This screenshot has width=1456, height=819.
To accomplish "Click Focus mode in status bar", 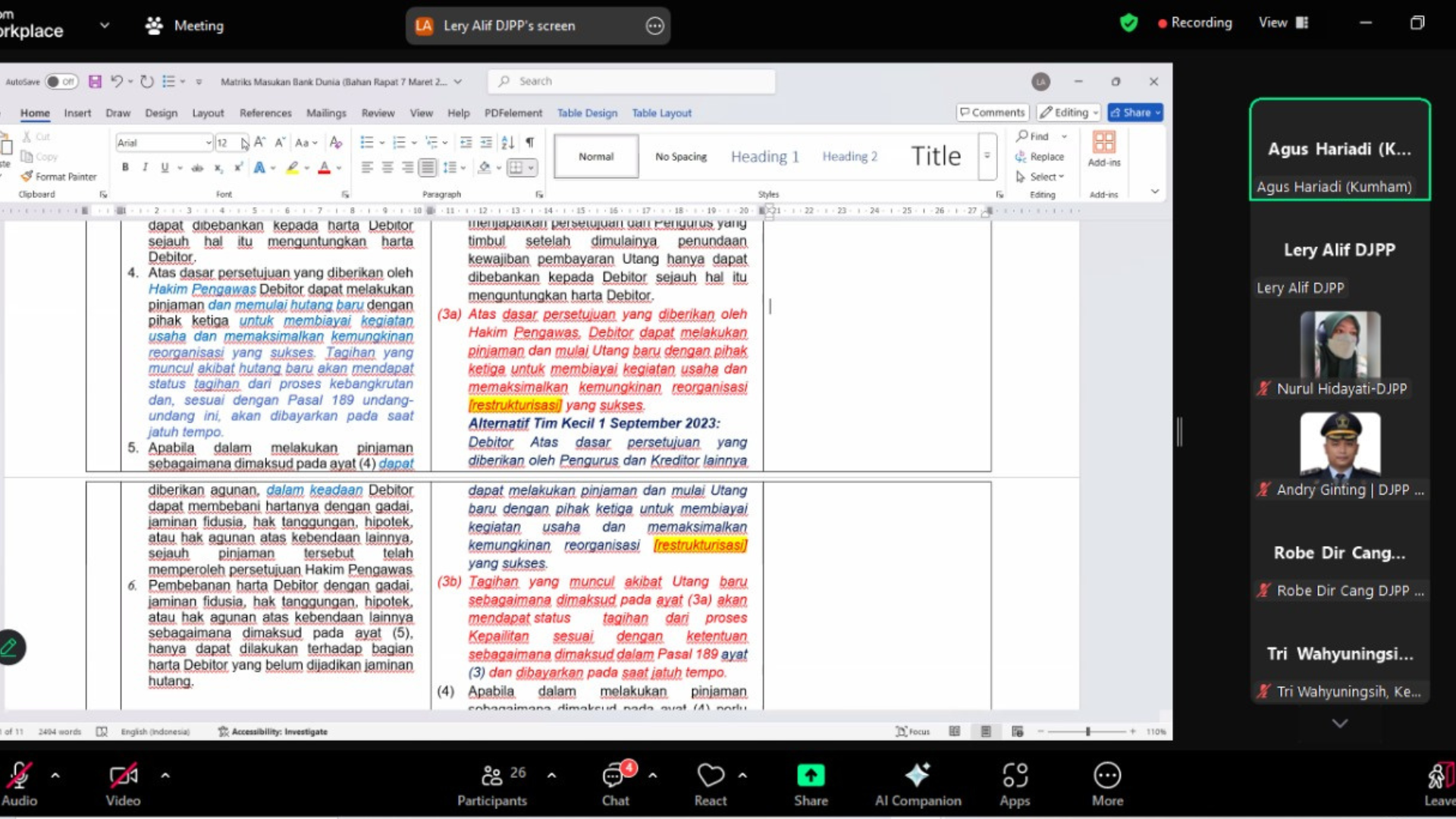I will pyautogui.click(x=913, y=732).
